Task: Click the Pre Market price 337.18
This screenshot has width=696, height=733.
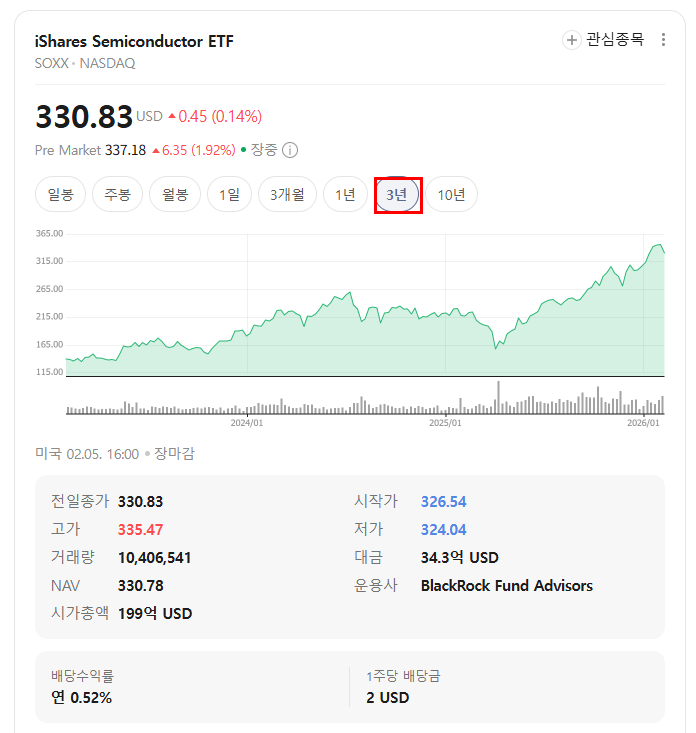Action: pyautogui.click(x=125, y=151)
